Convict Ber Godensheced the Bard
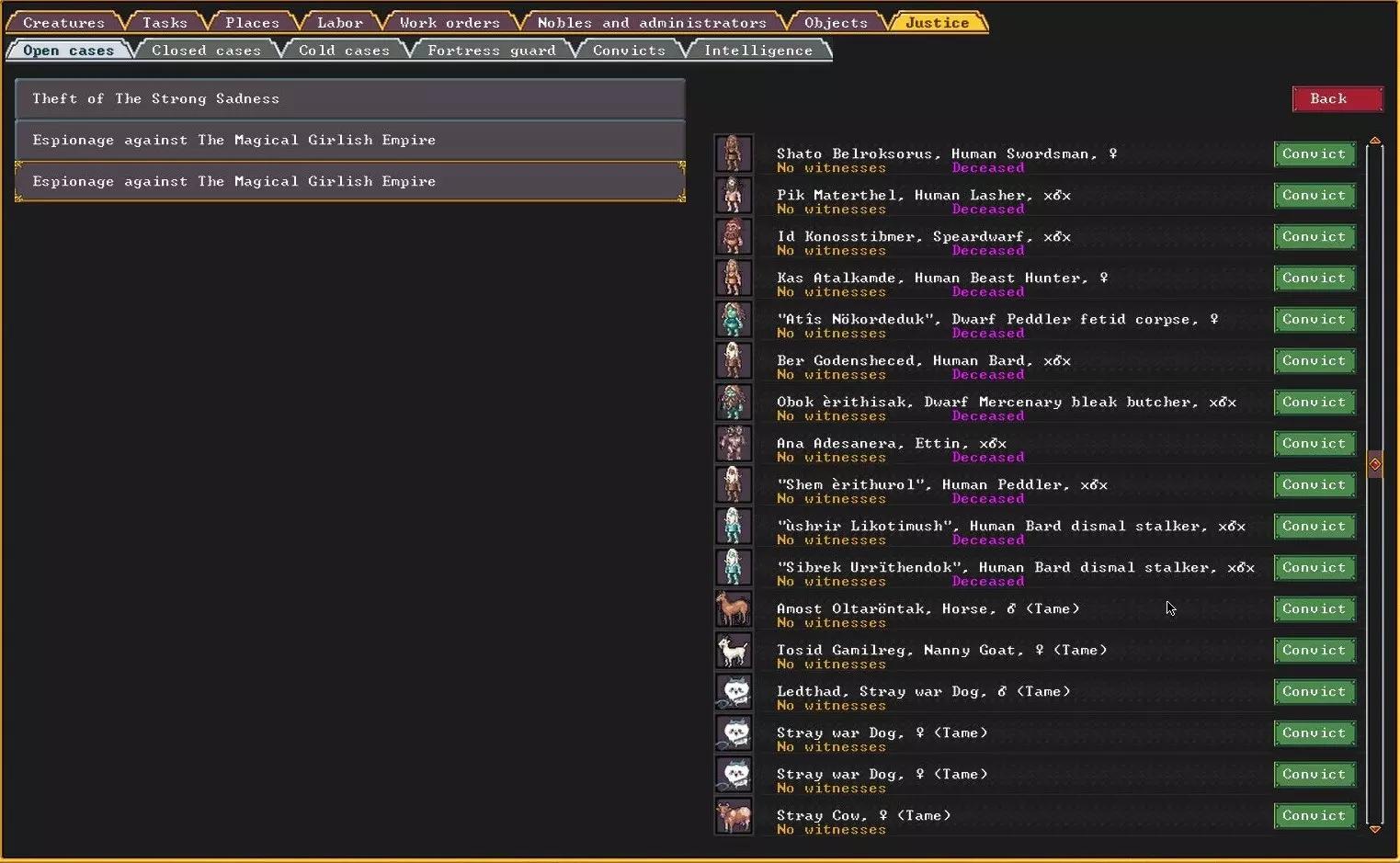Image resolution: width=1400 pixels, height=863 pixels. coord(1315,361)
